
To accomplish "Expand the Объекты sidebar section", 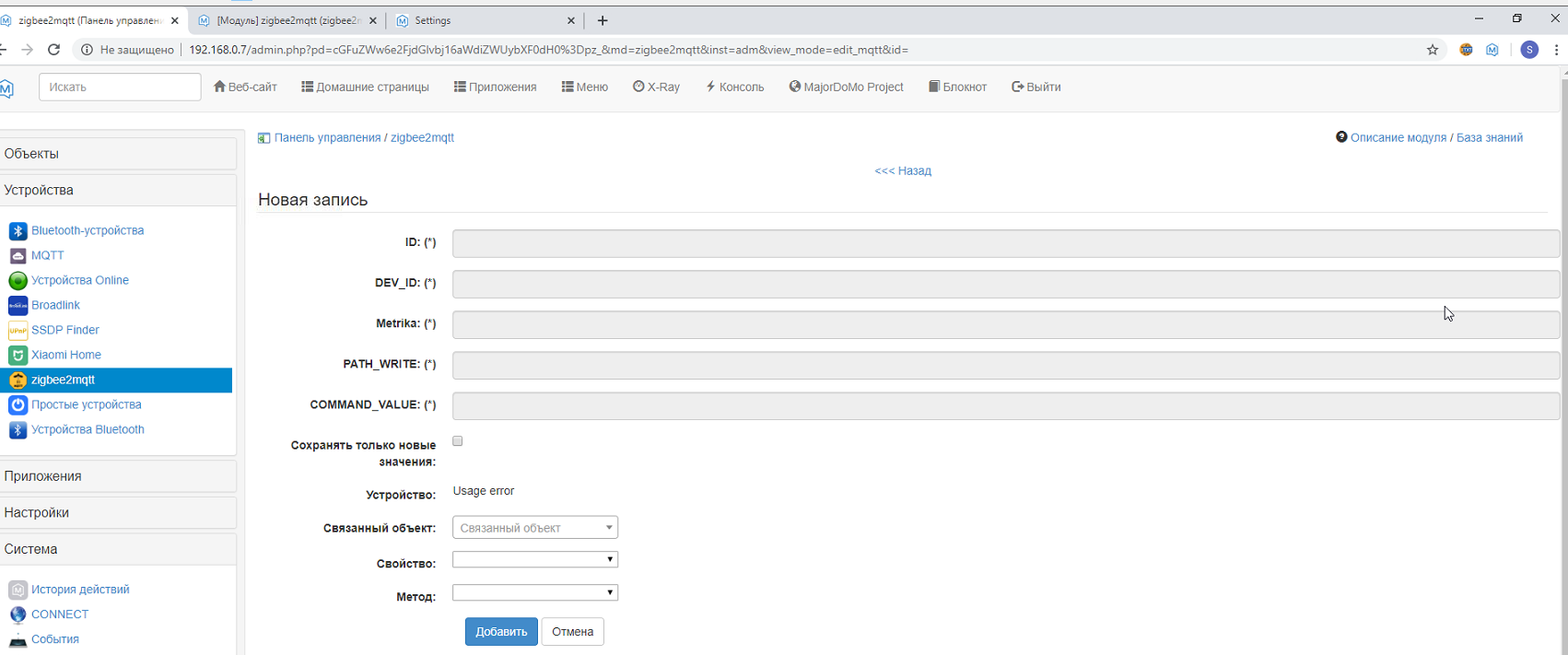I will (118, 154).
